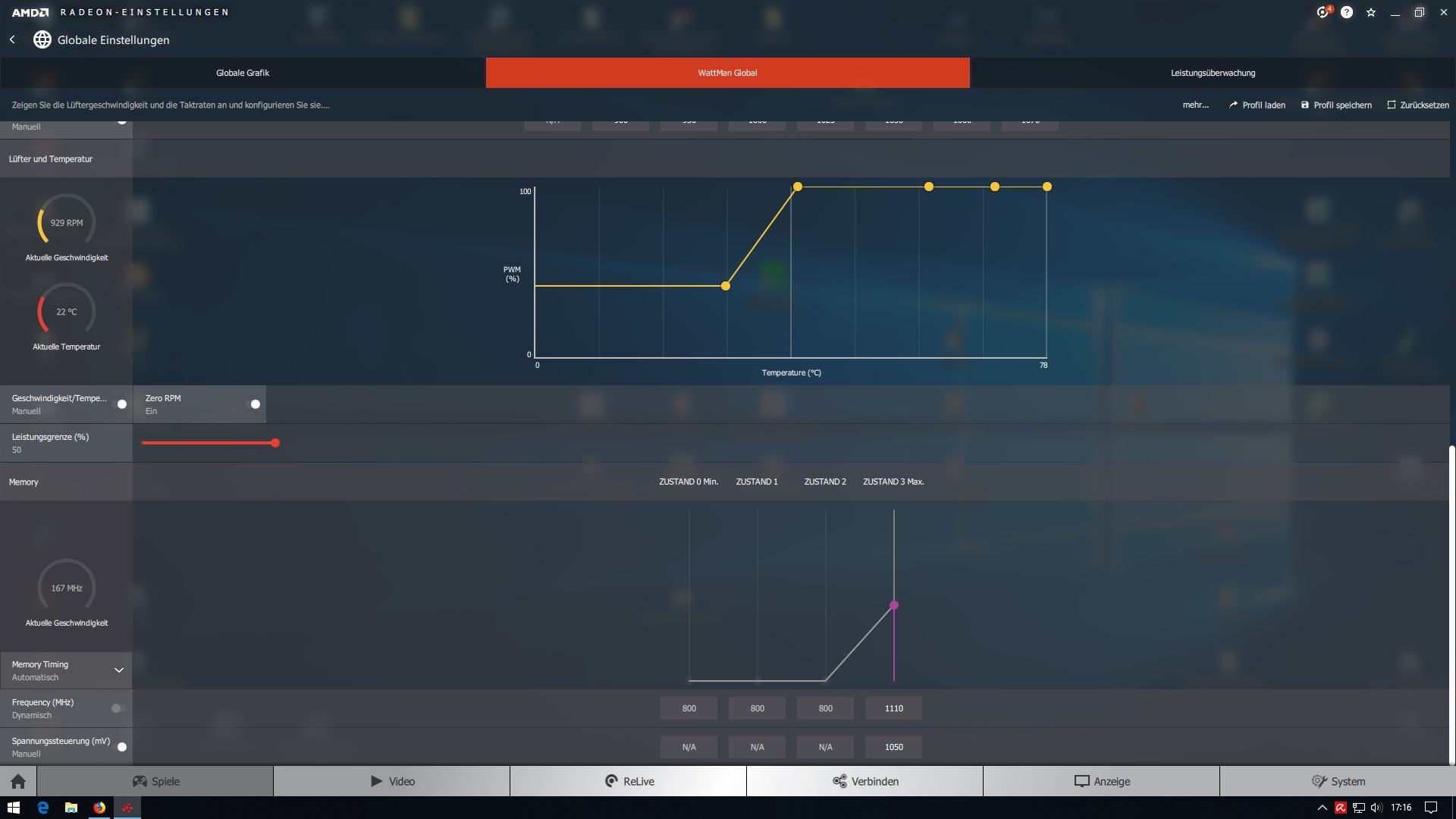Click the N/A voltage field under Zustand 0
This screenshot has height=819, width=1456.
click(689, 747)
